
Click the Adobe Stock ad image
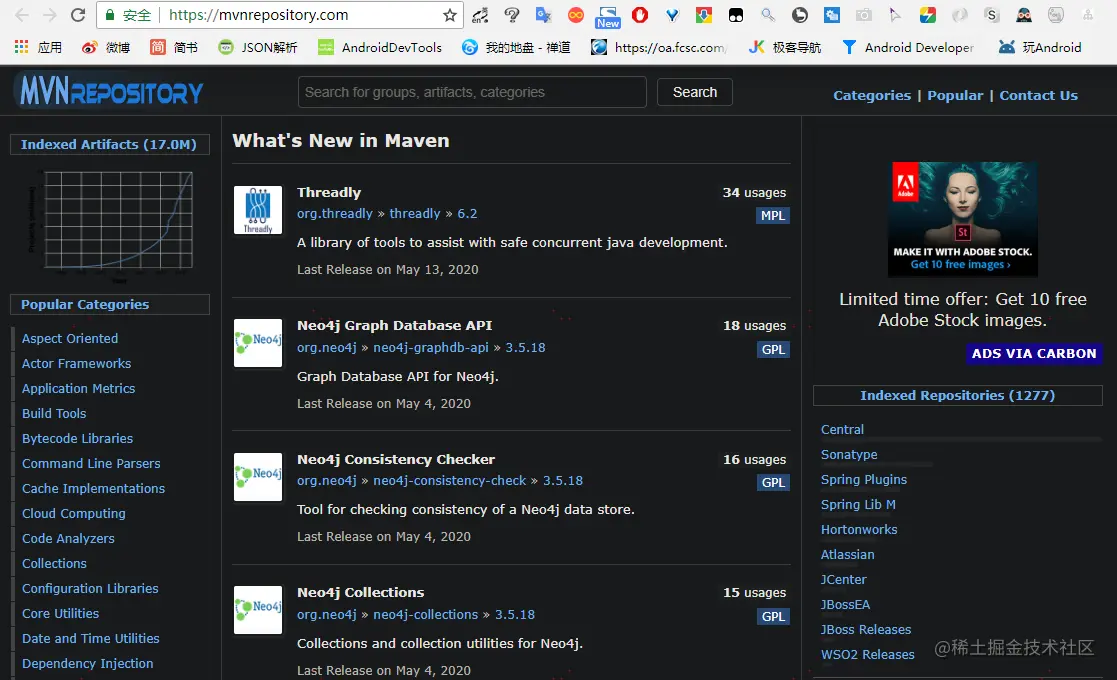pyautogui.click(x=962, y=219)
